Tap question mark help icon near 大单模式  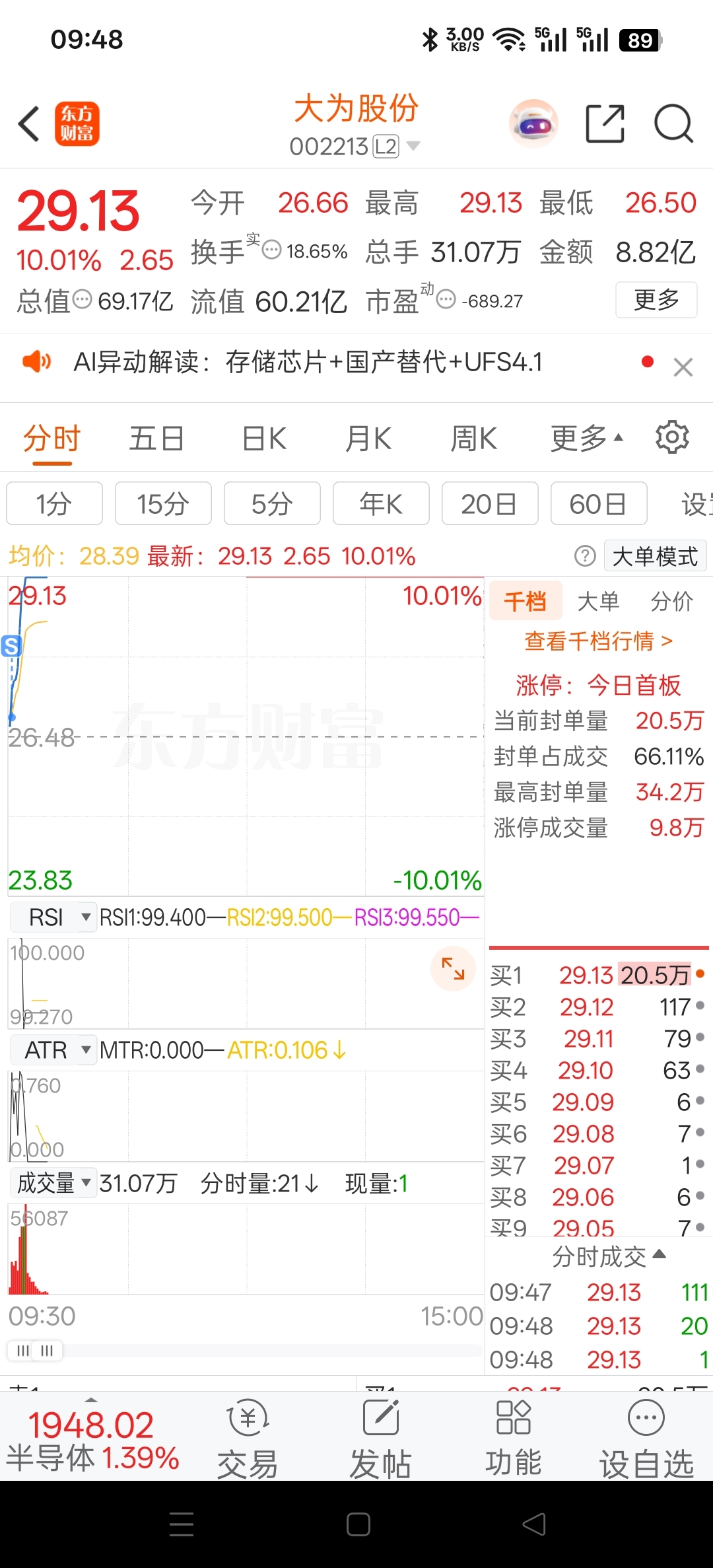(x=585, y=556)
